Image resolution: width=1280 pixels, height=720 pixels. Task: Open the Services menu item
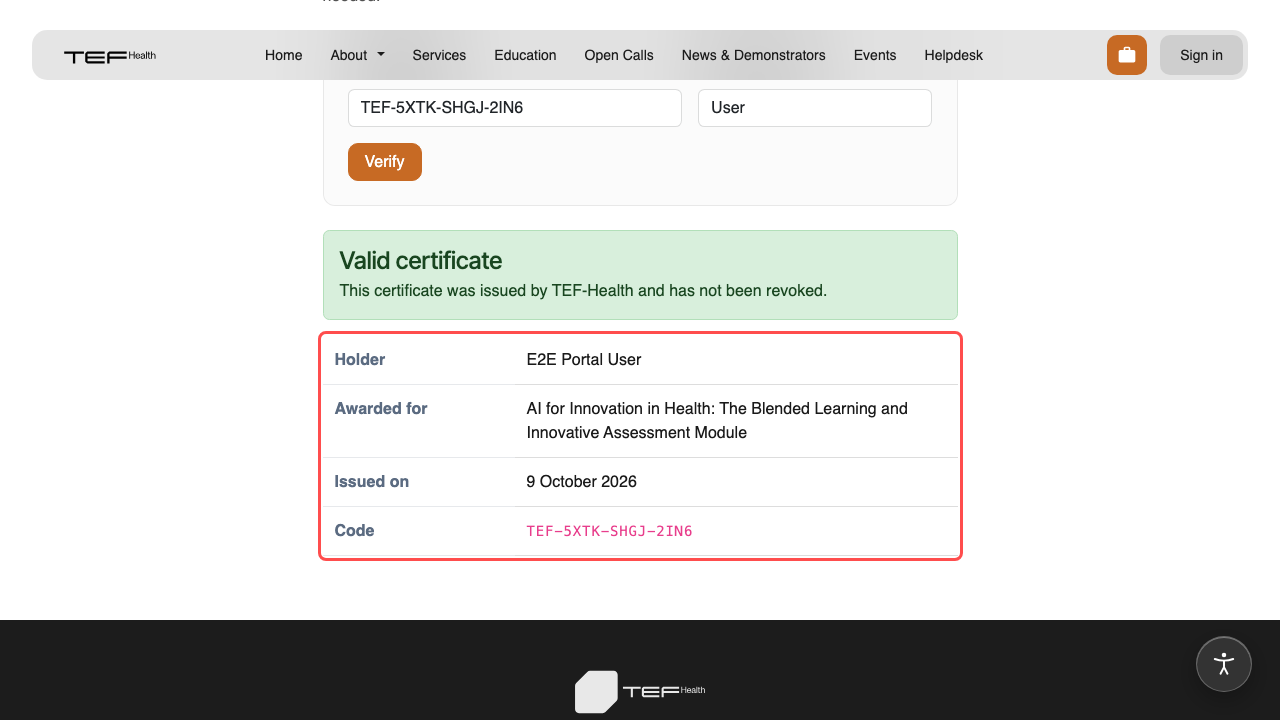[439, 55]
